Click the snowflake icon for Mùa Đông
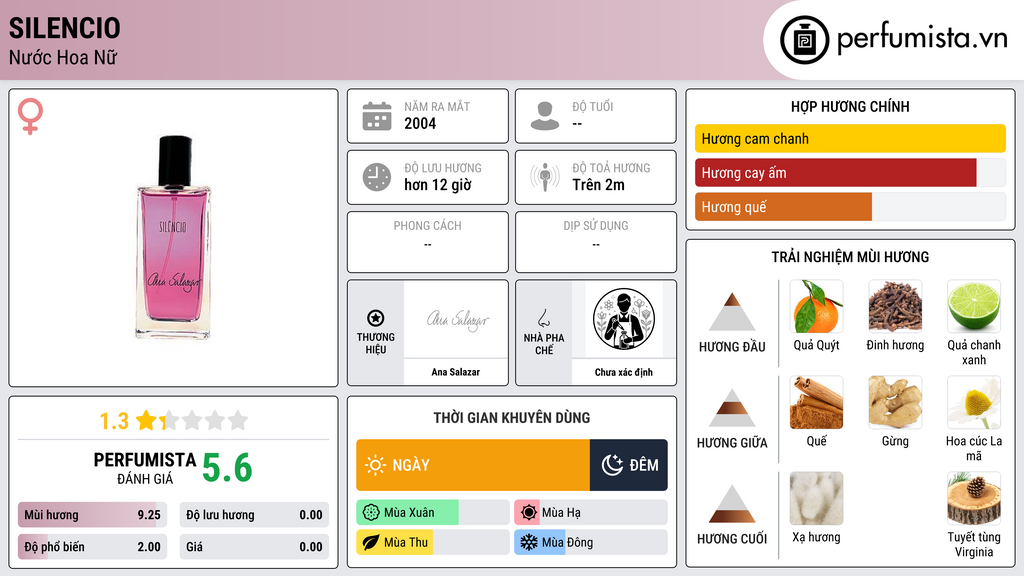 click(529, 543)
